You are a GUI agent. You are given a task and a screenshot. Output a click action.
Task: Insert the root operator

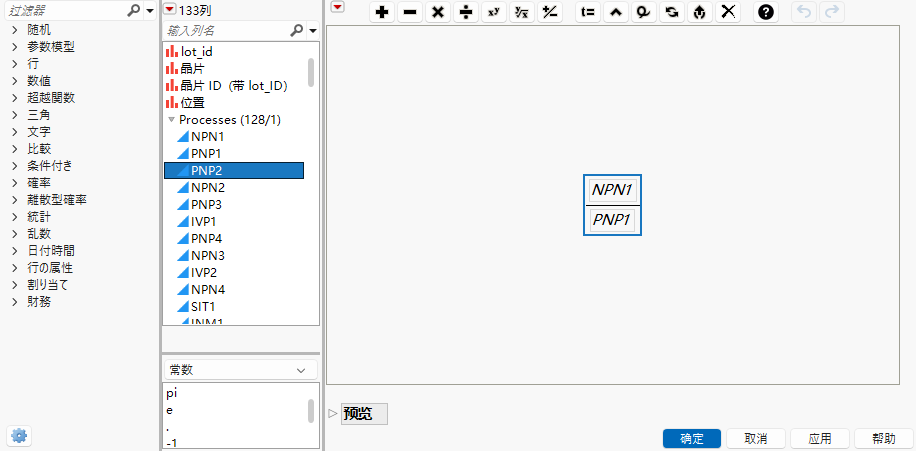click(x=522, y=12)
